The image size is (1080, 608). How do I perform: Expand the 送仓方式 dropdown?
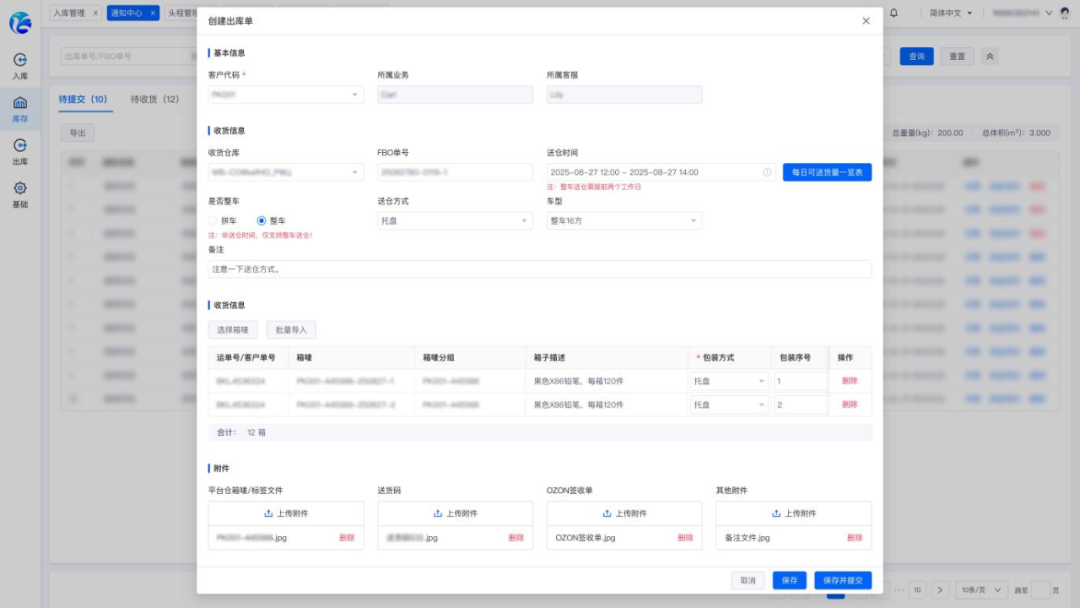[455, 221]
